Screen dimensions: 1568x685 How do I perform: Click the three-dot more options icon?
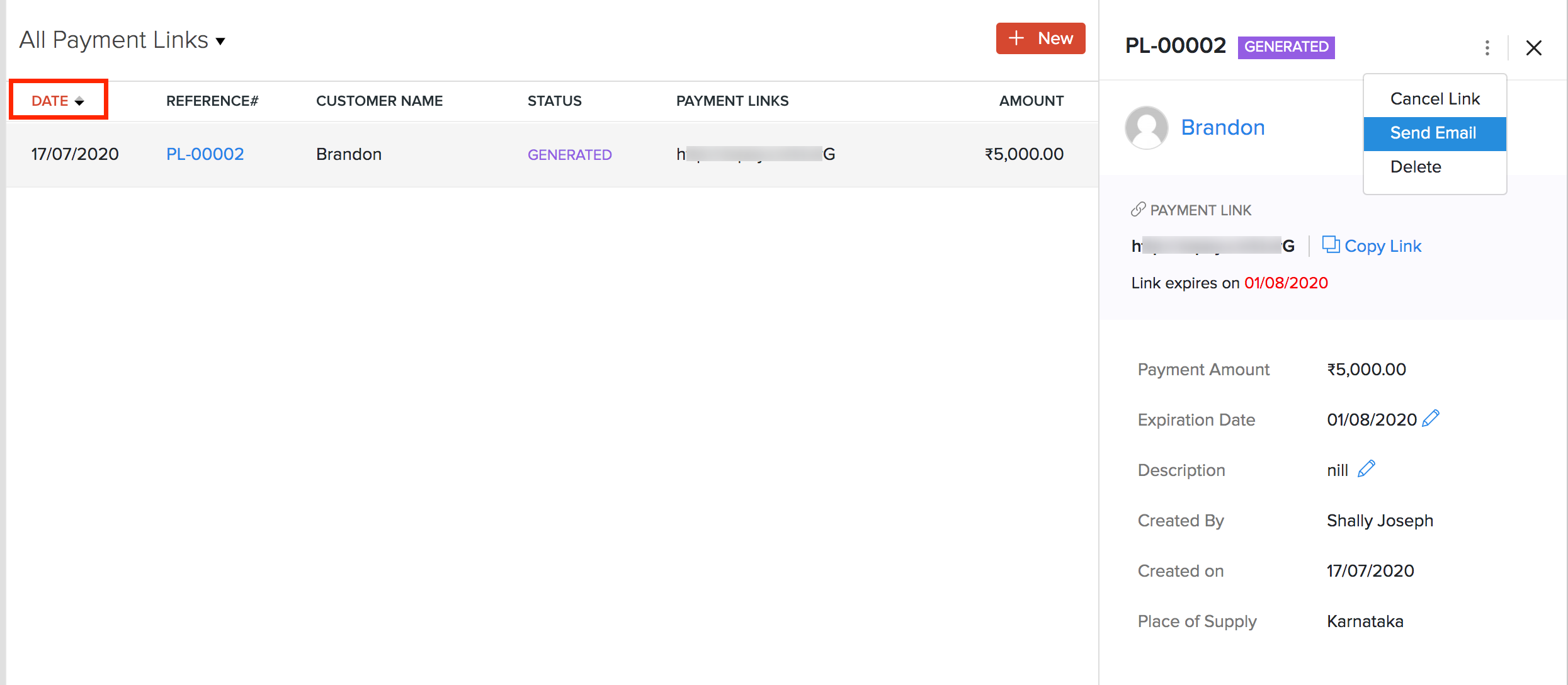coord(1487,47)
